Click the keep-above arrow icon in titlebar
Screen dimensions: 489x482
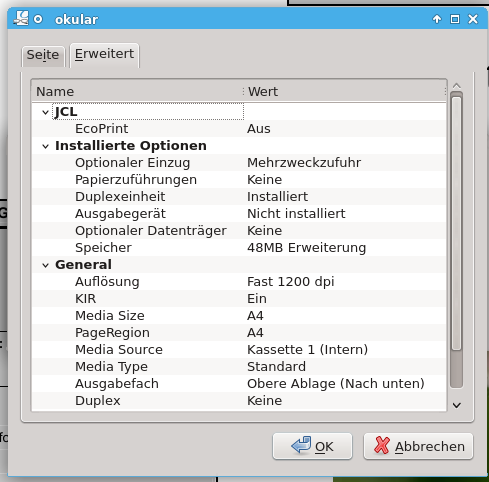coord(437,19)
